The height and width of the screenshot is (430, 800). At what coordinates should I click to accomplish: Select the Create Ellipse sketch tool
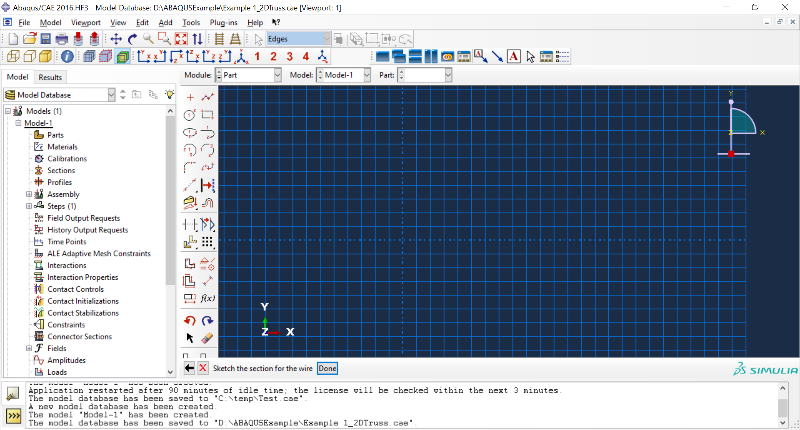[x=190, y=133]
